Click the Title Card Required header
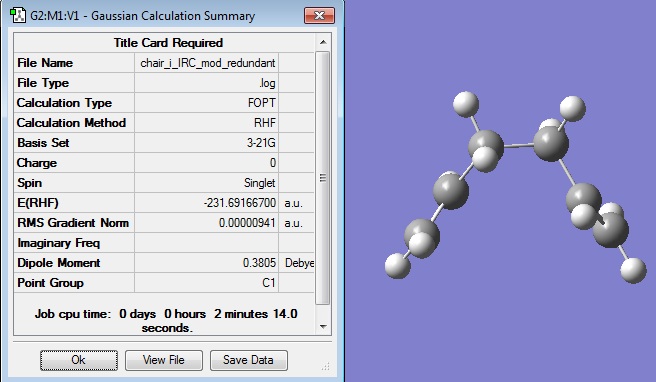Image resolution: width=656 pixels, height=382 pixels. point(168,43)
